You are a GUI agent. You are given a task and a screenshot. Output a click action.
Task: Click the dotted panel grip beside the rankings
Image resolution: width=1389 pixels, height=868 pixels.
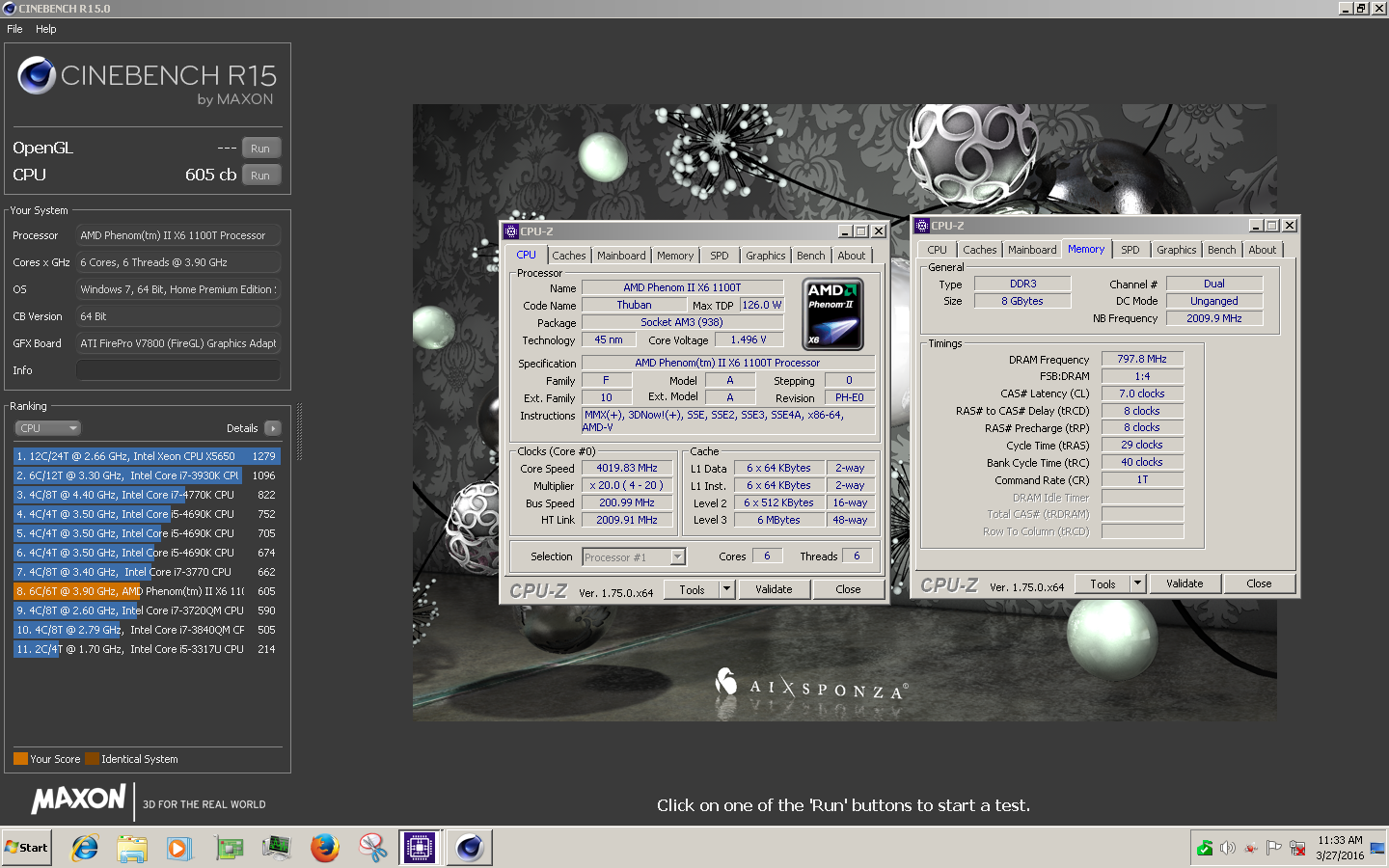tap(300, 432)
